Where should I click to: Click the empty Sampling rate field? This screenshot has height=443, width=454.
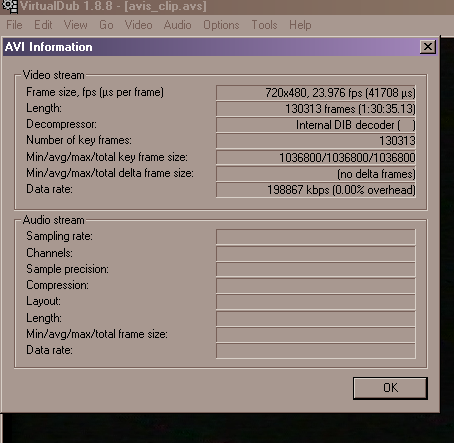pyautogui.click(x=316, y=237)
